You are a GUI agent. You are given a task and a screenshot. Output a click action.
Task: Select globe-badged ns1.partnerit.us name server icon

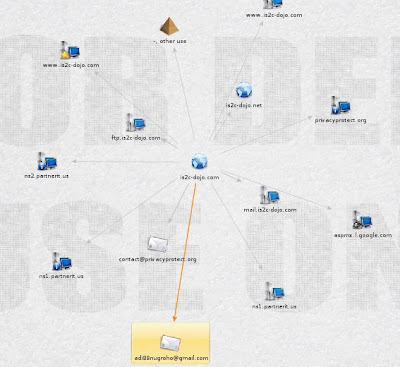(62, 261)
